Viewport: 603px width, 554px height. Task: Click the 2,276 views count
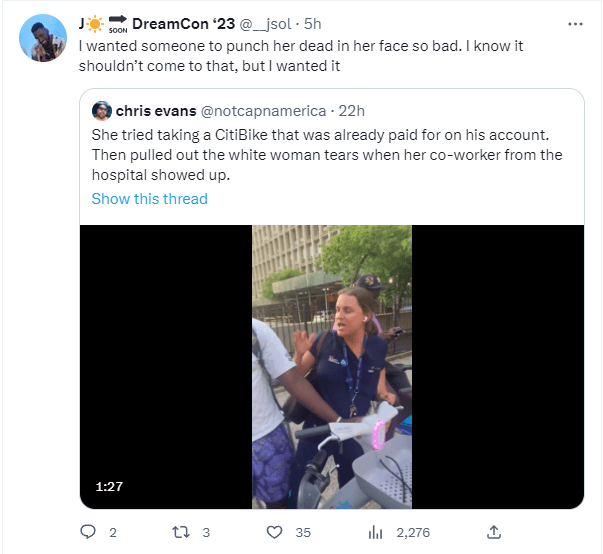(x=413, y=532)
